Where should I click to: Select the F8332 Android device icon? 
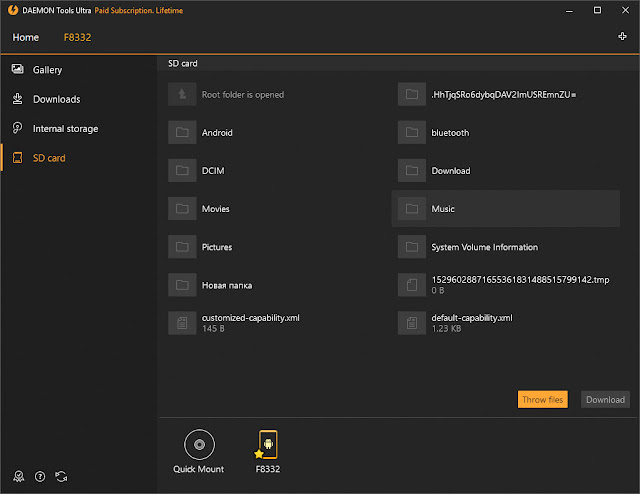pyautogui.click(x=267, y=445)
